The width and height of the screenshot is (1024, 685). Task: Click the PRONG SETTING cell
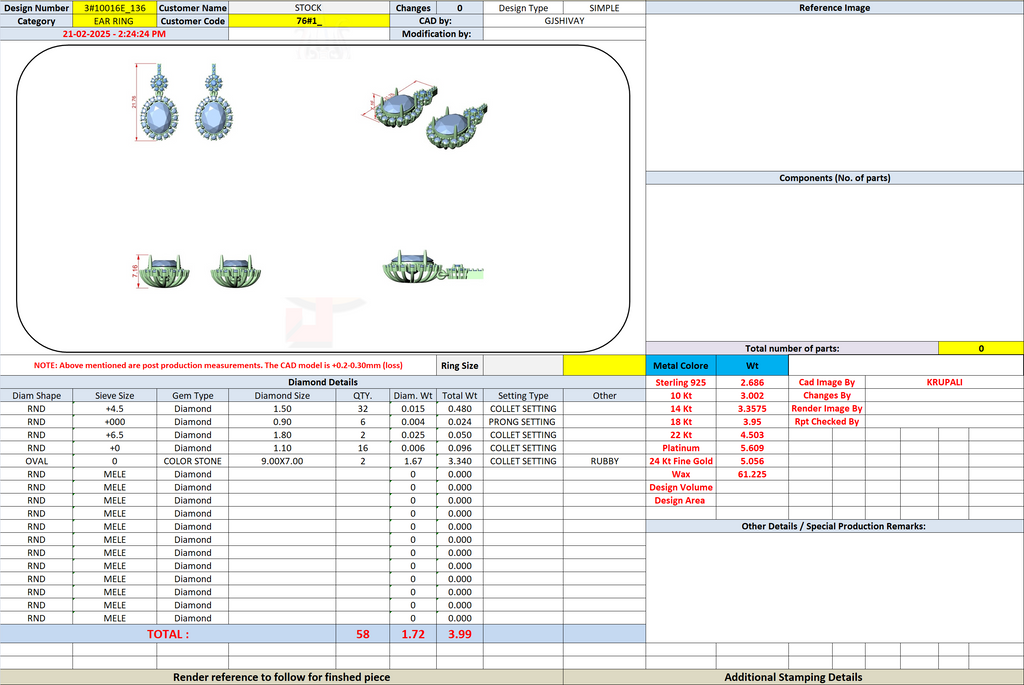point(523,422)
